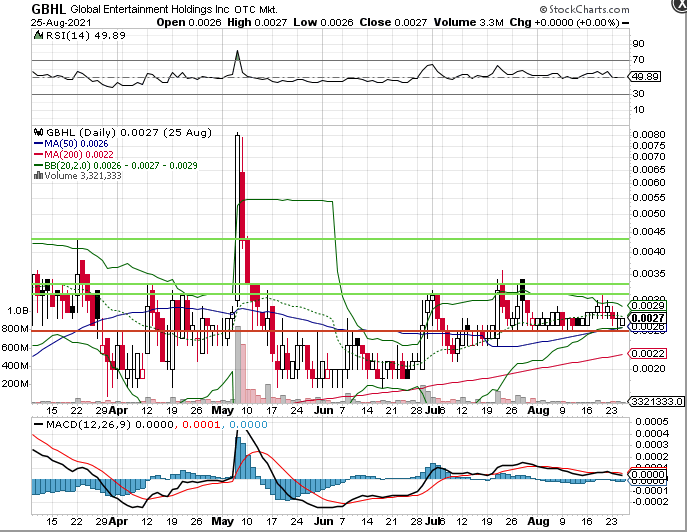
Task: Click the Aug label under the price chart
Action: (538, 411)
